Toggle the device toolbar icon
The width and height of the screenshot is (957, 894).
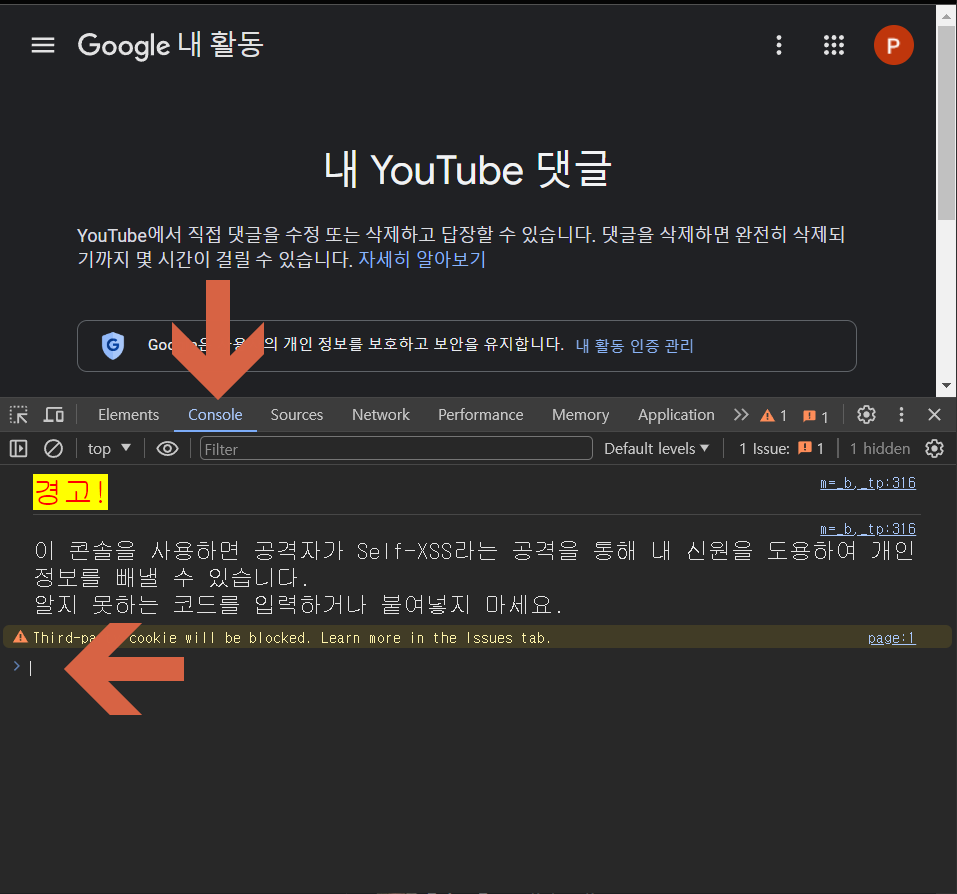coord(54,415)
